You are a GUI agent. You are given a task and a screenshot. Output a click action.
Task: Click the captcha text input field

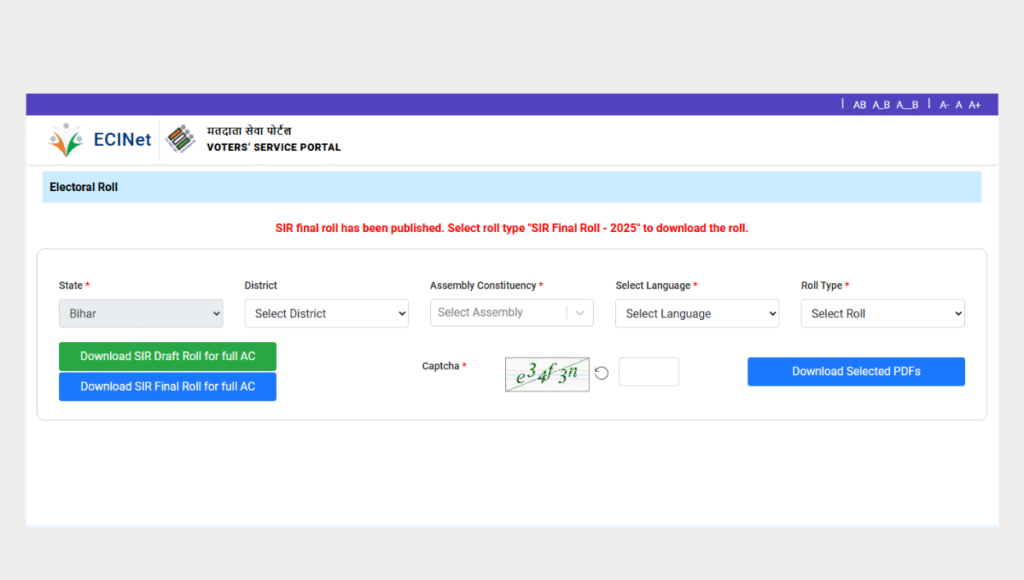648,372
